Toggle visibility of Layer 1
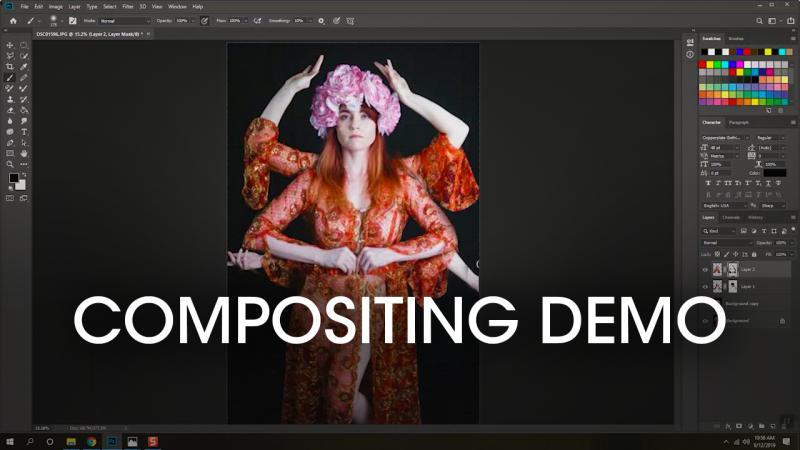 705,286
